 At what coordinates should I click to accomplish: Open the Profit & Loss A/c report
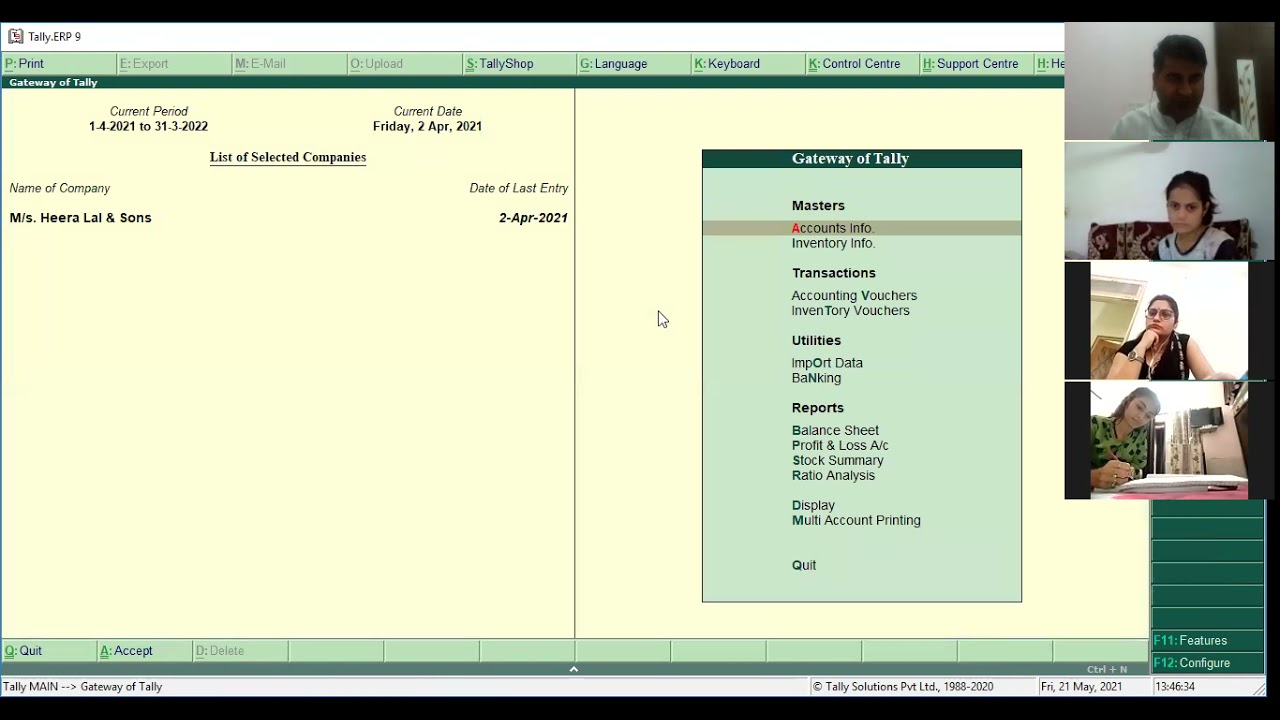pos(840,446)
